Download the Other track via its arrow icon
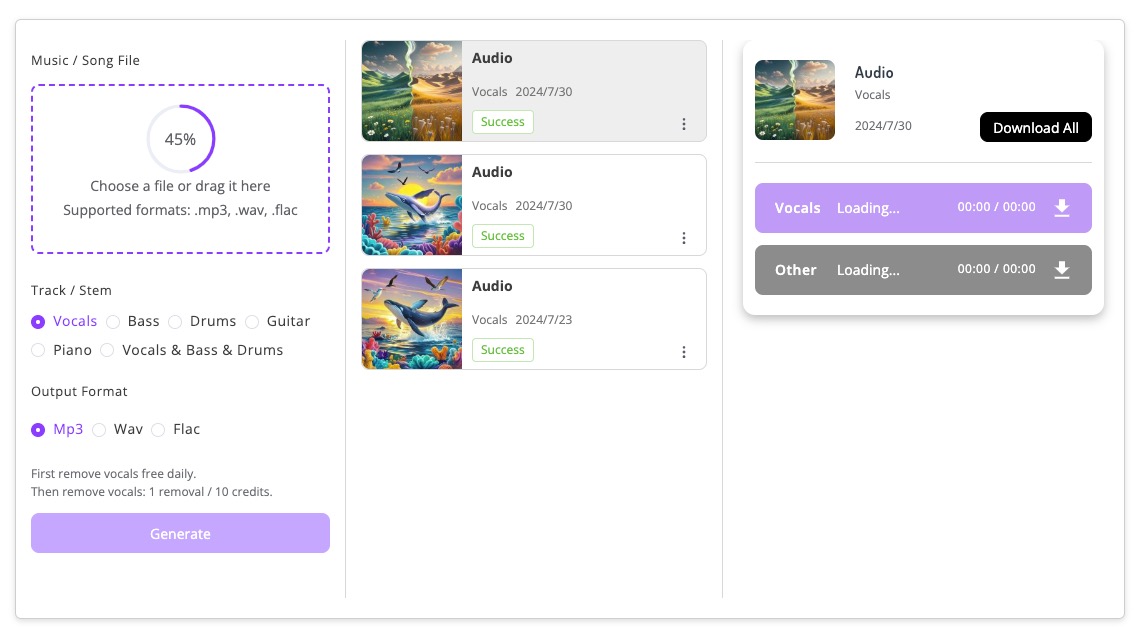The width and height of the screenshot is (1140, 637). point(1061,270)
